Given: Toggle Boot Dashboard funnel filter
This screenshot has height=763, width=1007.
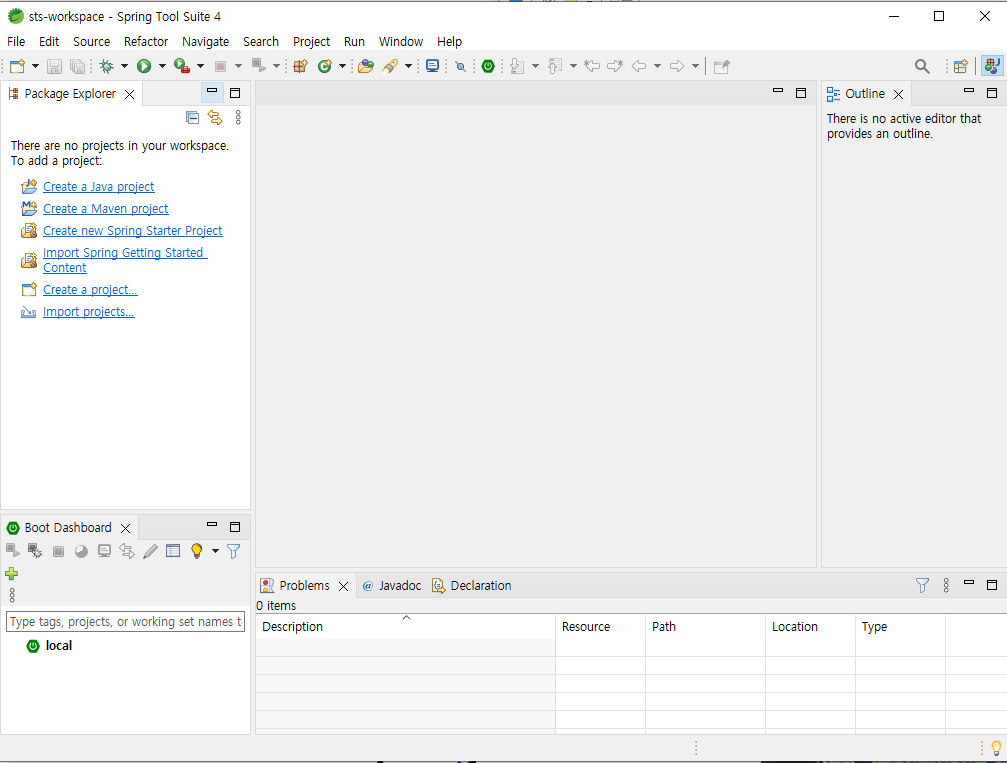Looking at the screenshot, I should [234, 551].
